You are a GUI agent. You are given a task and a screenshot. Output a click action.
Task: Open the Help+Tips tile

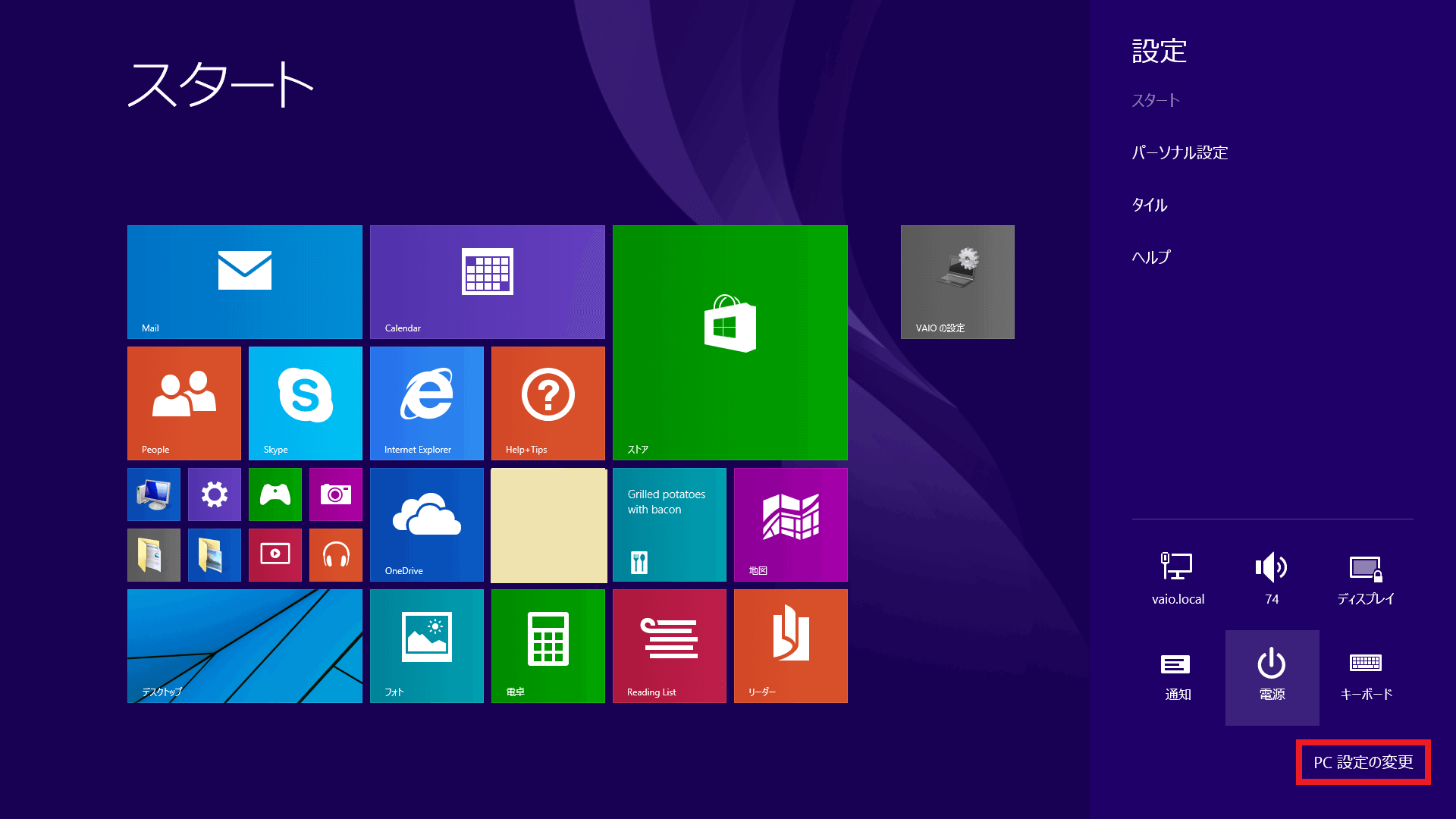[x=548, y=403]
